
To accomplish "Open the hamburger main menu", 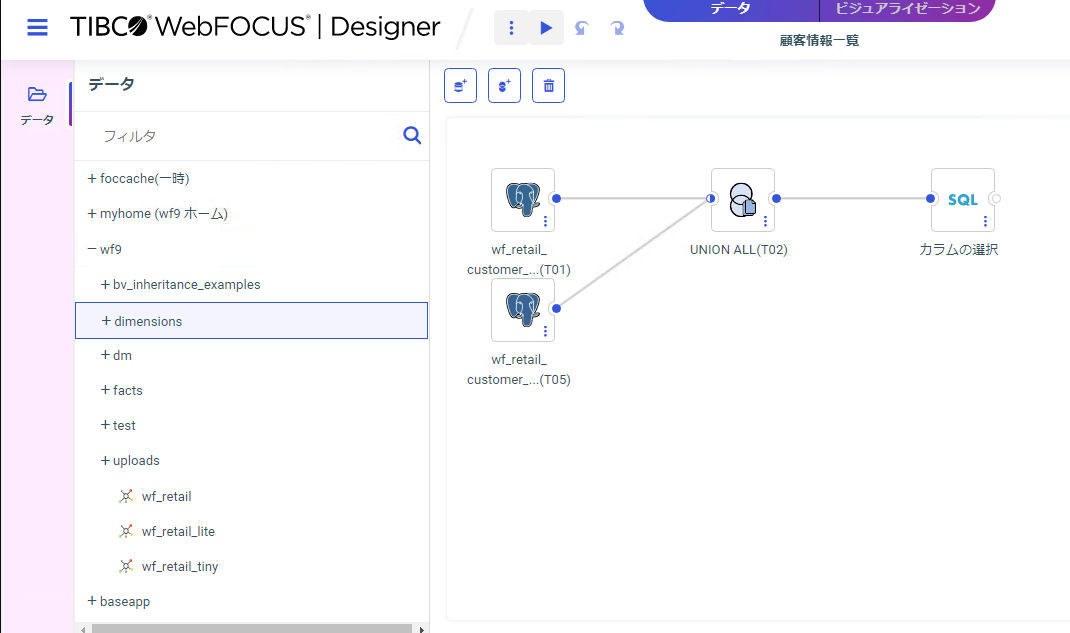I will pyautogui.click(x=37, y=27).
